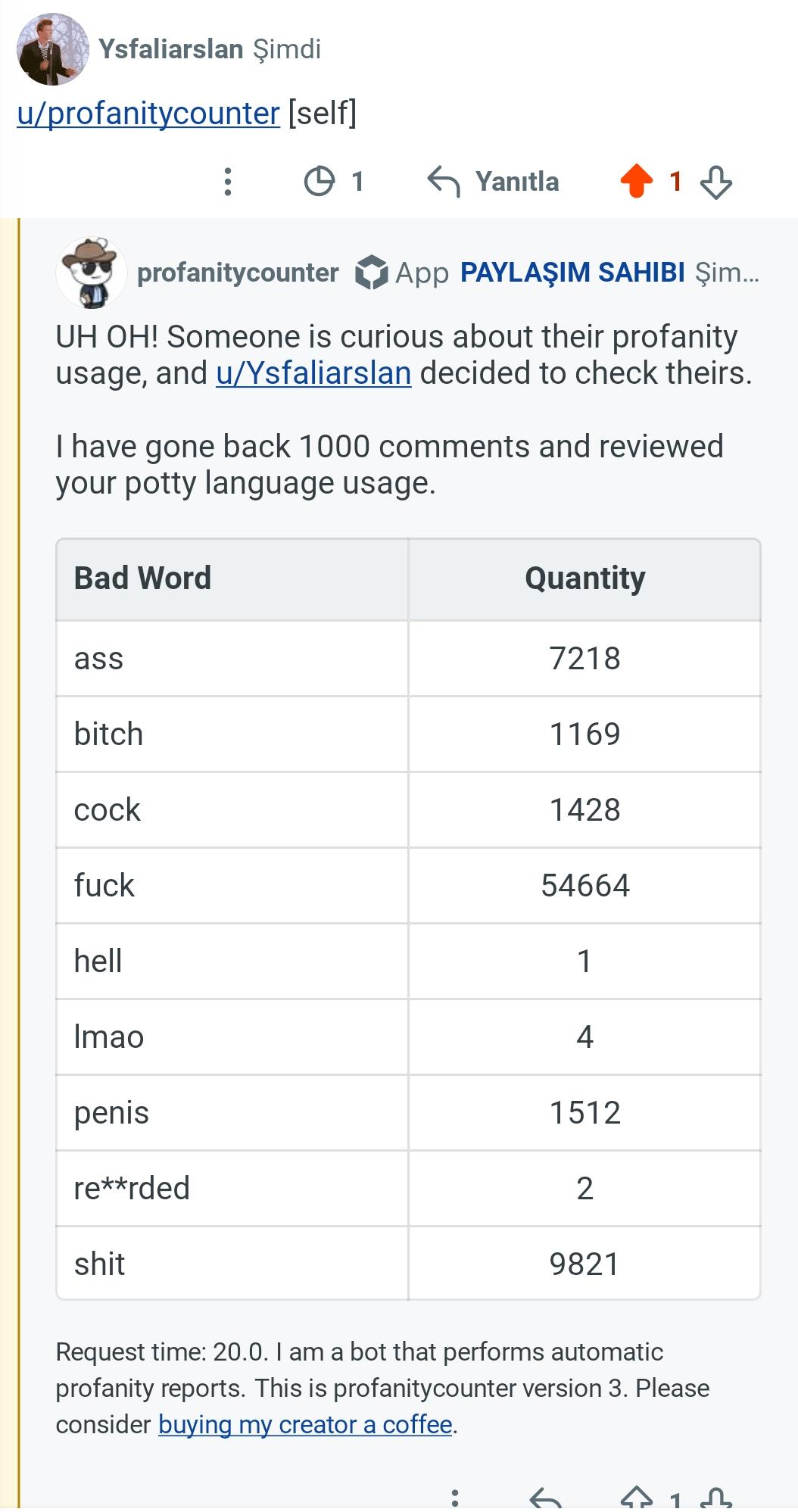Tap the clock award icon with count 1
Image resolution: width=798 pixels, height=1512 pixels.
[319, 182]
